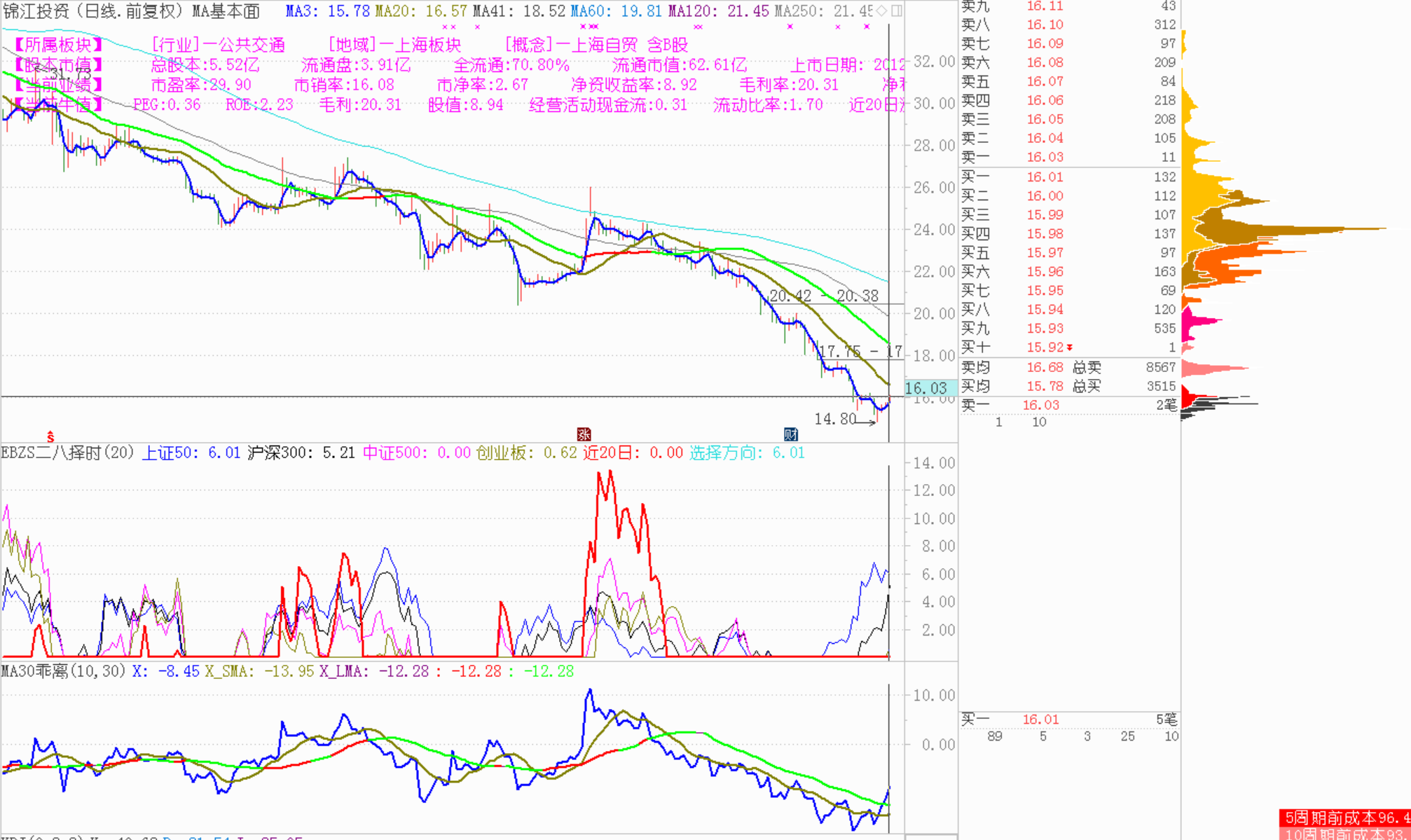Viewport: 1411px width, 840px height.
Task: Click the 选择方向: 6.01 indicator value
Action: click(x=747, y=453)
